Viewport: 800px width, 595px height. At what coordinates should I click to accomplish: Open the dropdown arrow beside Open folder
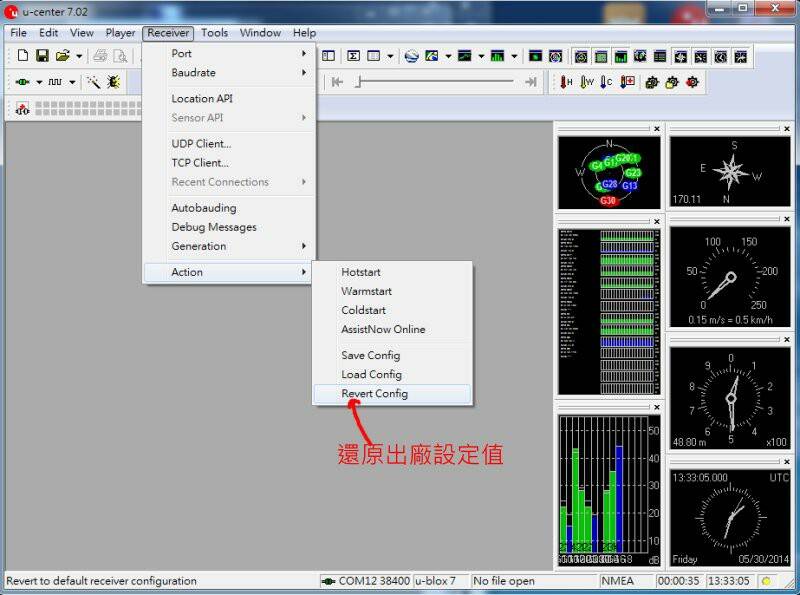[79, 56]
